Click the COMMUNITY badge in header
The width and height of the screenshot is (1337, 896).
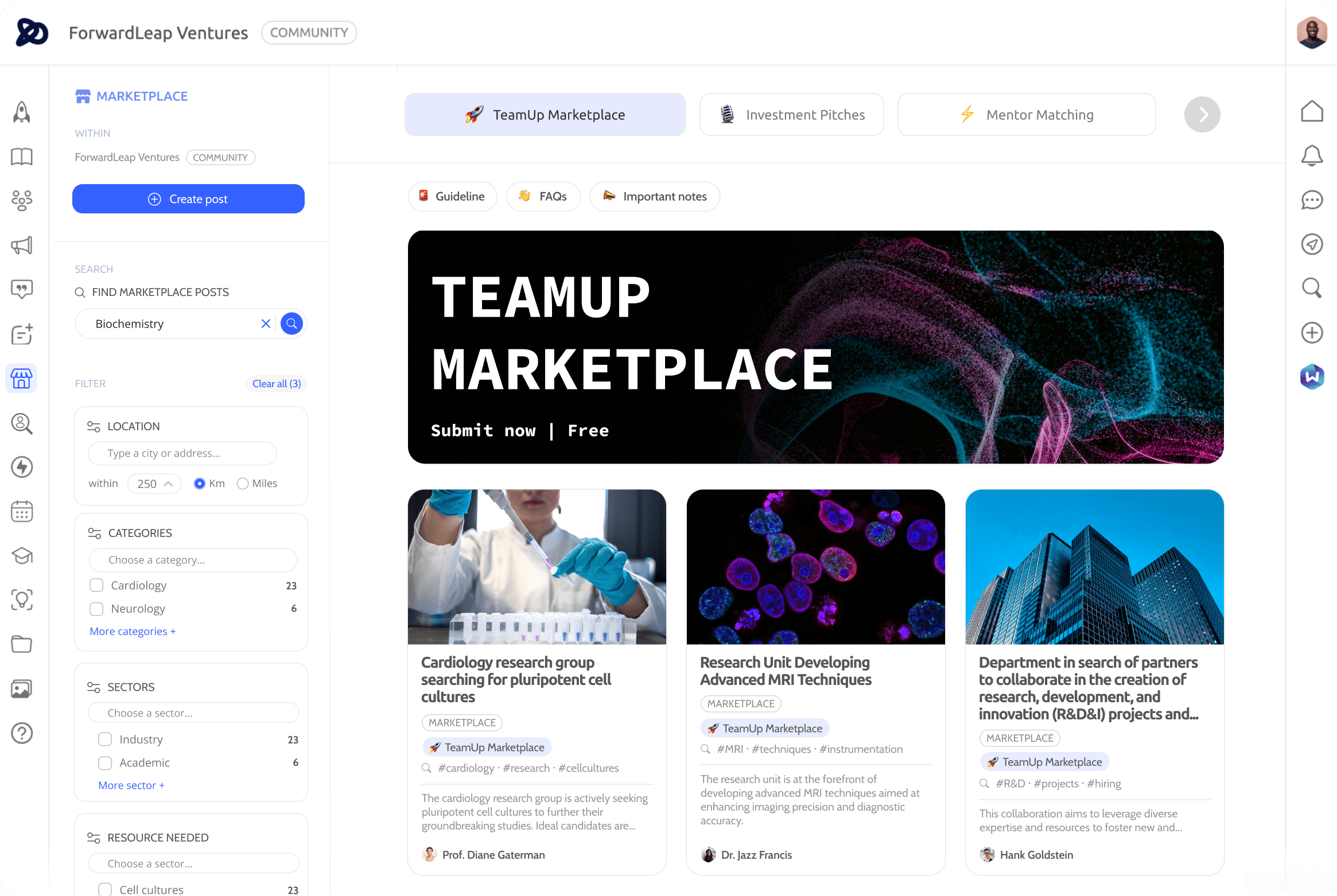tap(309, 33)
